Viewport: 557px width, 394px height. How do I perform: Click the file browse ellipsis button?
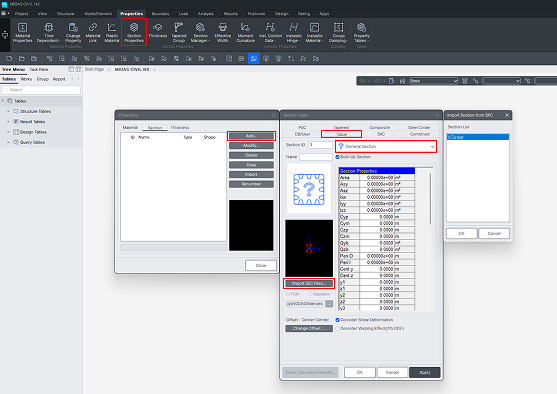tap(329, 304)
